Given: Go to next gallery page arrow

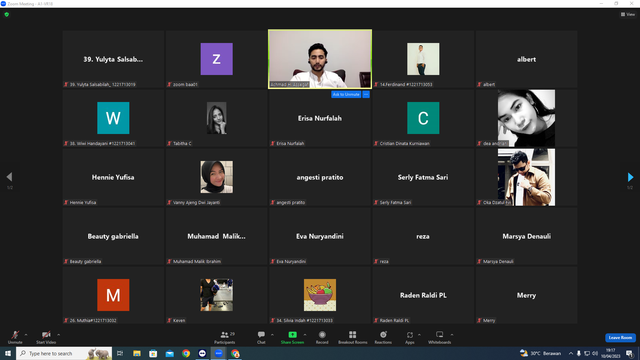Looking at the screenshot, I should [x=630, y=177].
